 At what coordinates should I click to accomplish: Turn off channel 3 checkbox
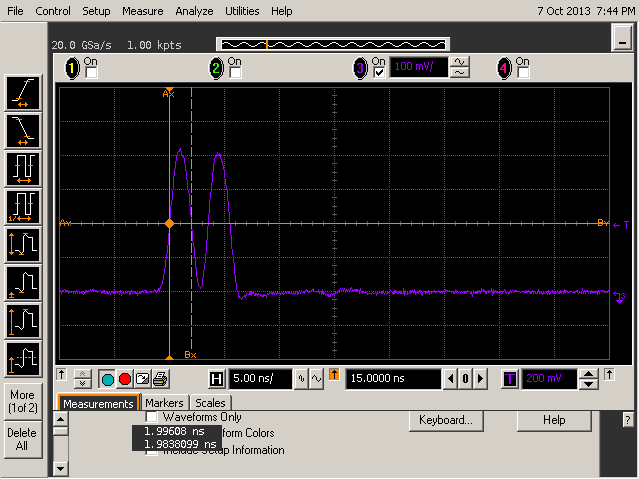tap(378, 73)
